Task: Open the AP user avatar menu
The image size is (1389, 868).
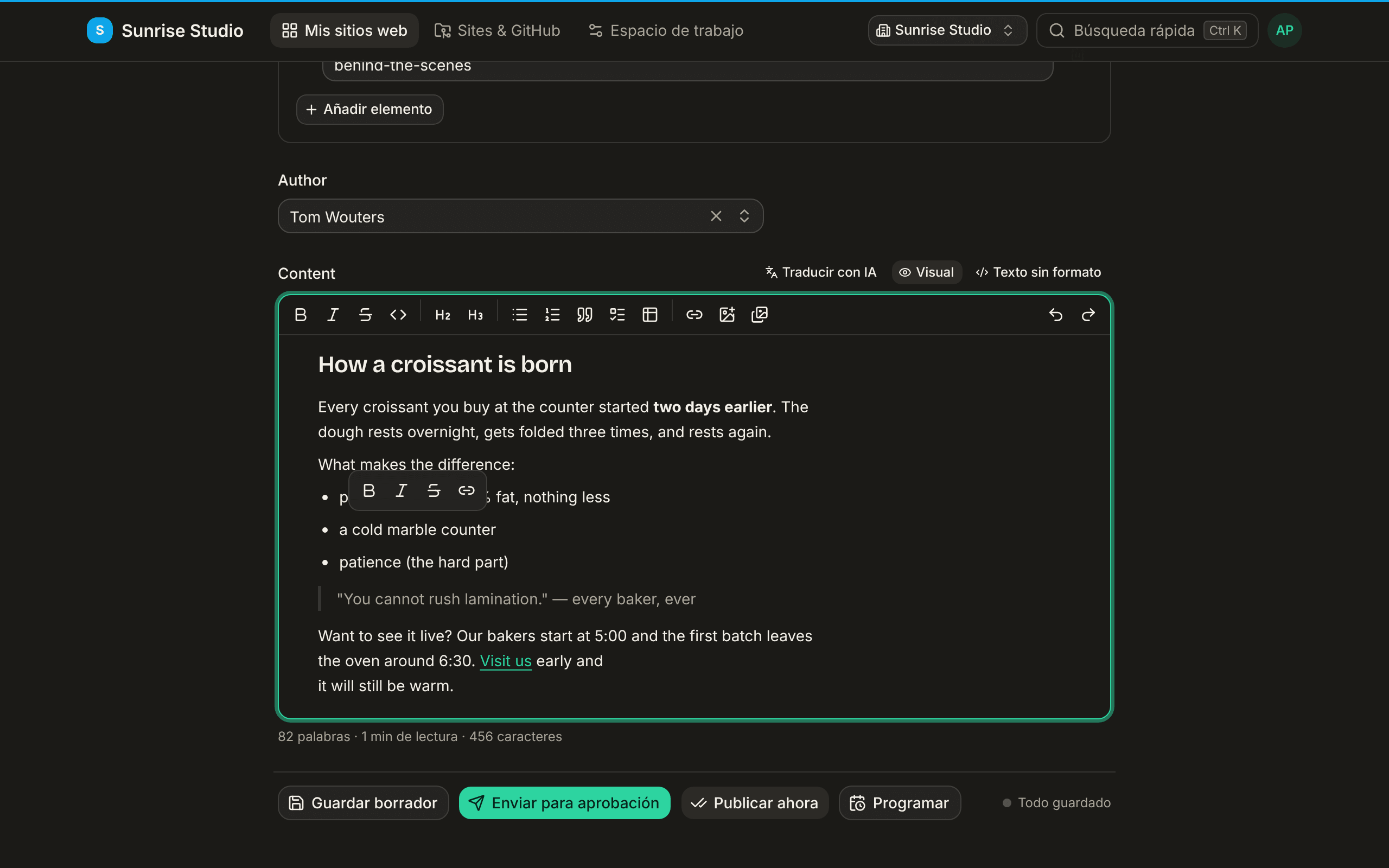Action: (1284, 30)
